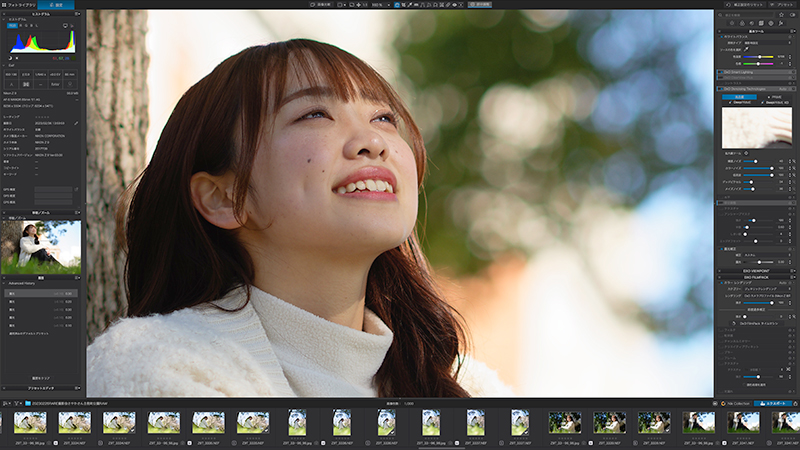Open the History palette header

coord(41,278)
